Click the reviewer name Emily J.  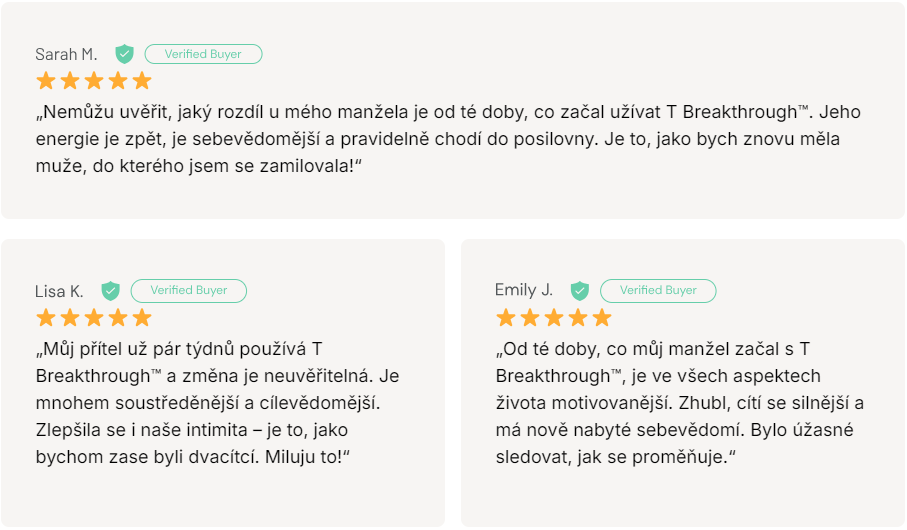coord(523,290)
